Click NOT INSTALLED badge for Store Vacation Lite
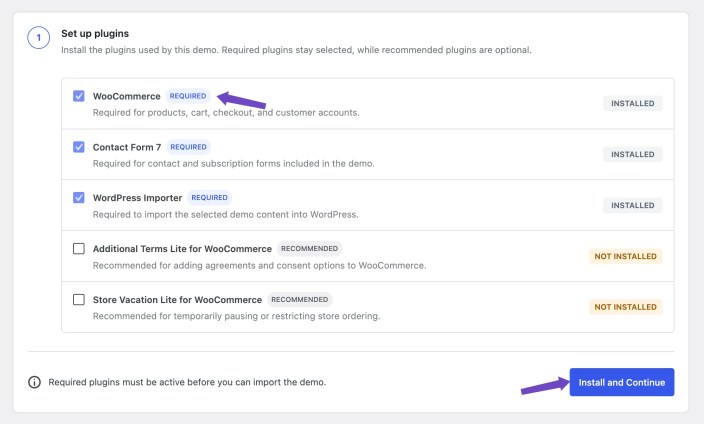Screen dimensions: 704x424 click(625, 307)
